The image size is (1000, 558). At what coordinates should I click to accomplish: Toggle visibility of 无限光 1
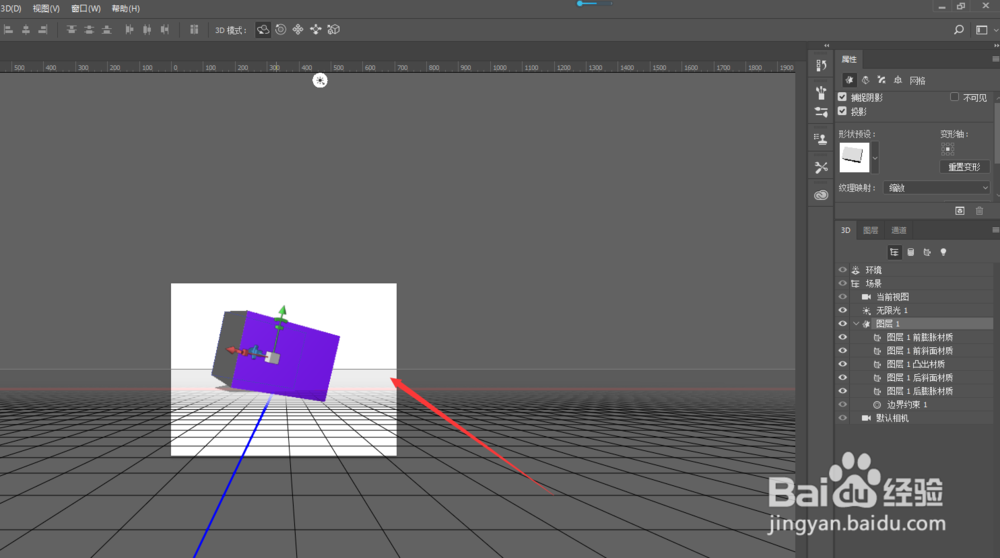click(x=842, y=311)
